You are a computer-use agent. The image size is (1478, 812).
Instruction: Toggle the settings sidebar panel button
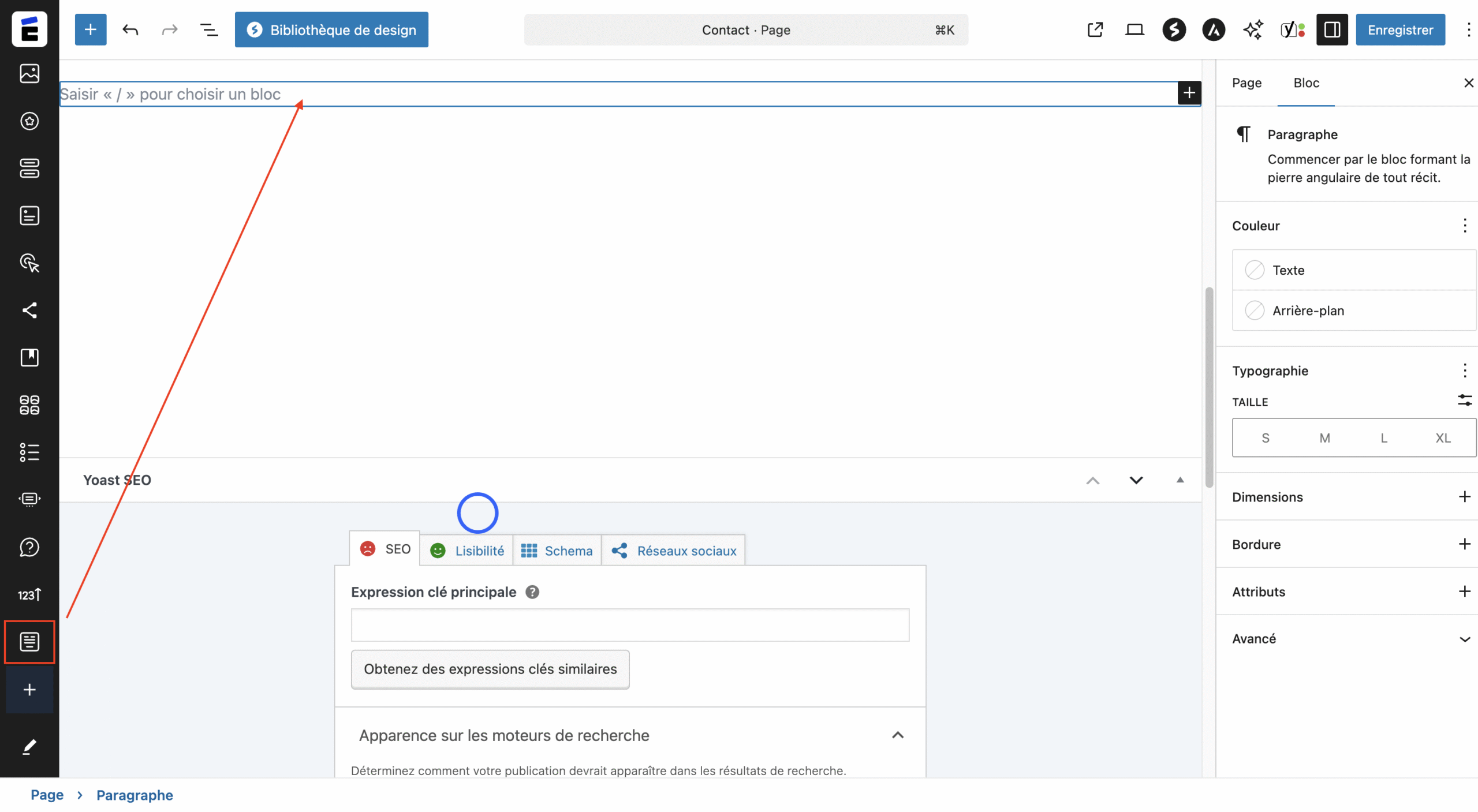click(x=1332, y=29)
